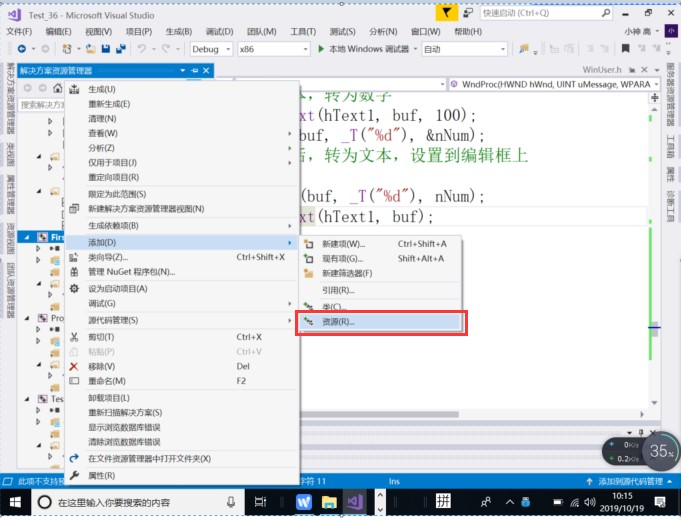Select 清理(N) in context menu
The width and height of the screenshot is (681, 520).
182,119
